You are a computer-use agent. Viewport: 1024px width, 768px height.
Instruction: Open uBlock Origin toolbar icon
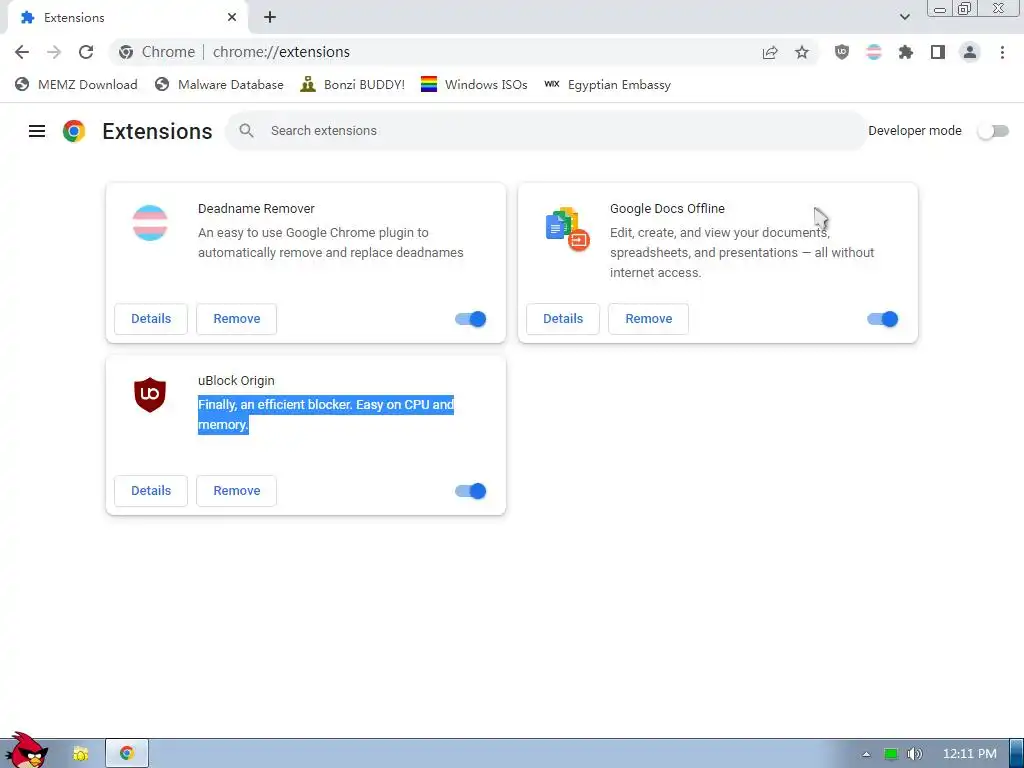pos(842,52)
